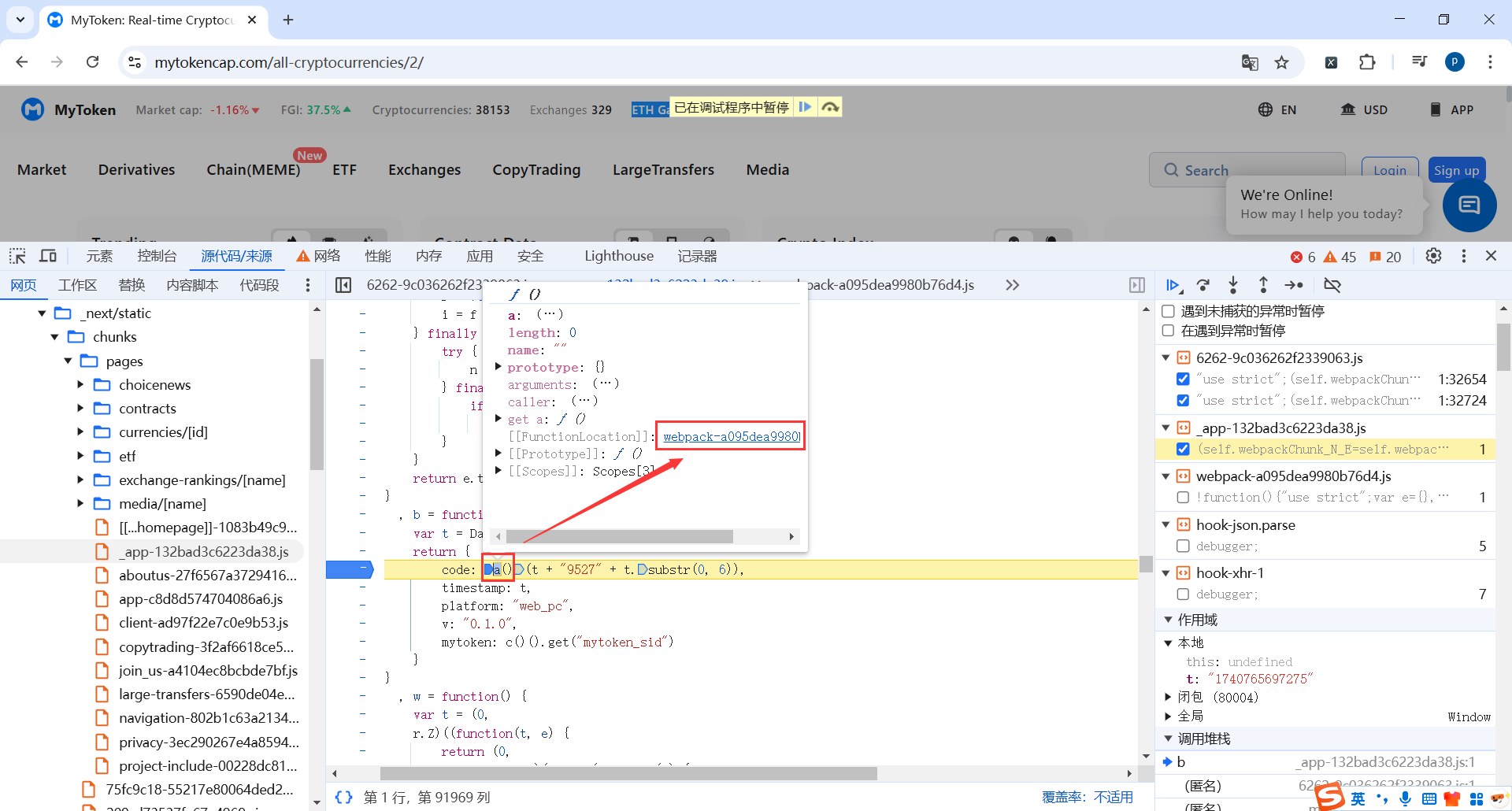Activate the inspect element picker

point(17,256)
